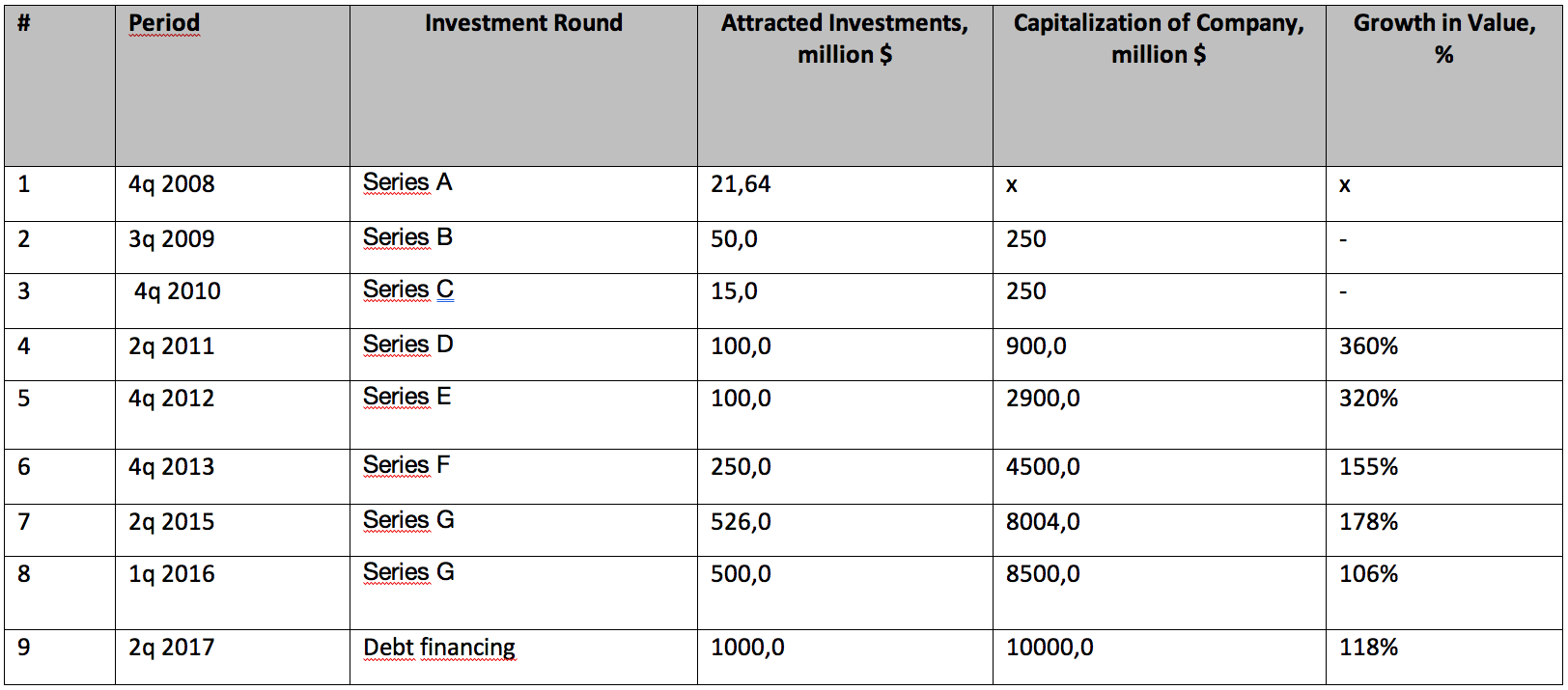Click the 118% growth value

(1368, 648)
